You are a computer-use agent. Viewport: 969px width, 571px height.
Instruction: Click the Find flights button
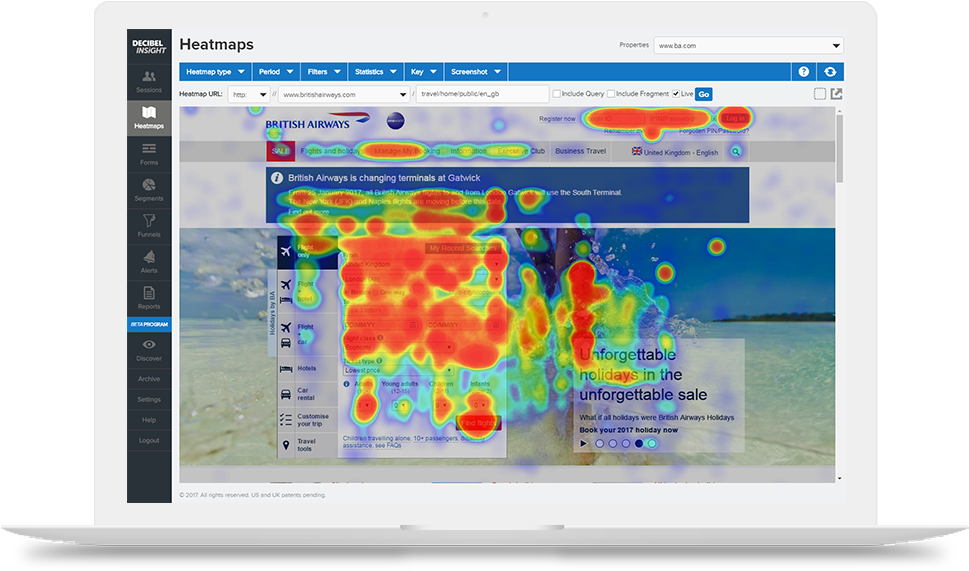[x=478, y=423]
